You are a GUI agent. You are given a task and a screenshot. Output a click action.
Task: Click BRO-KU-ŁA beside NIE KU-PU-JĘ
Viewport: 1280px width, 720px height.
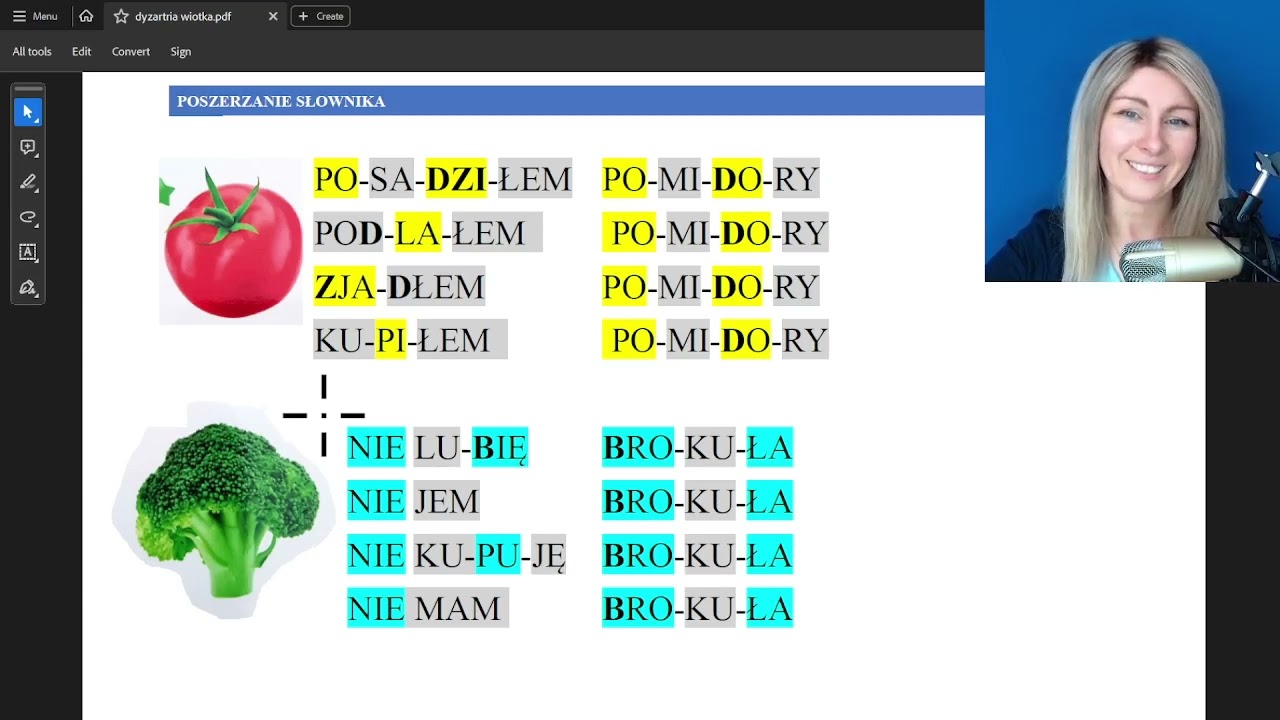(698, 554)
